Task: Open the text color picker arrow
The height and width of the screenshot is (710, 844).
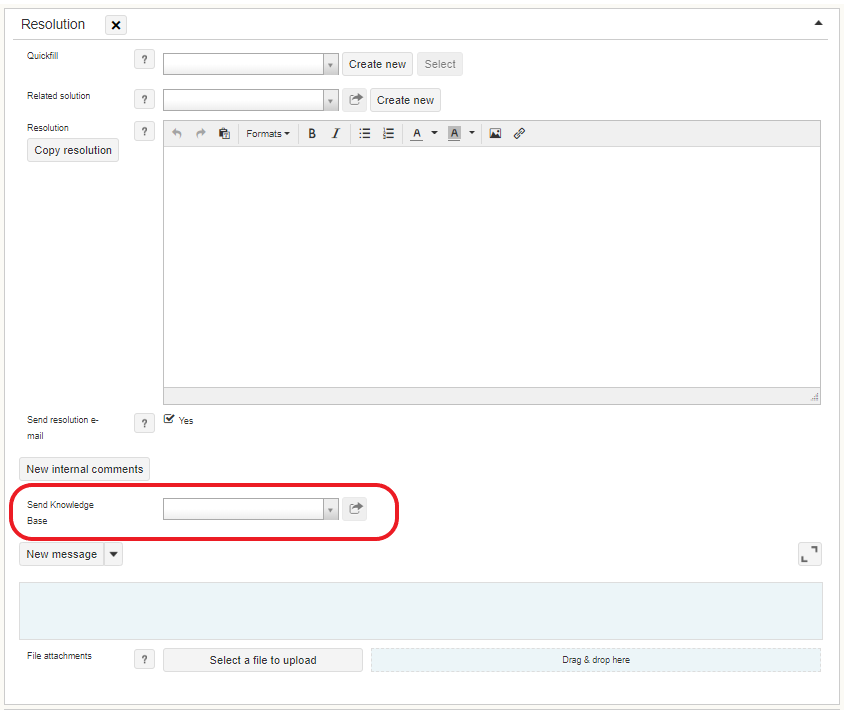Action: [434, 133]
